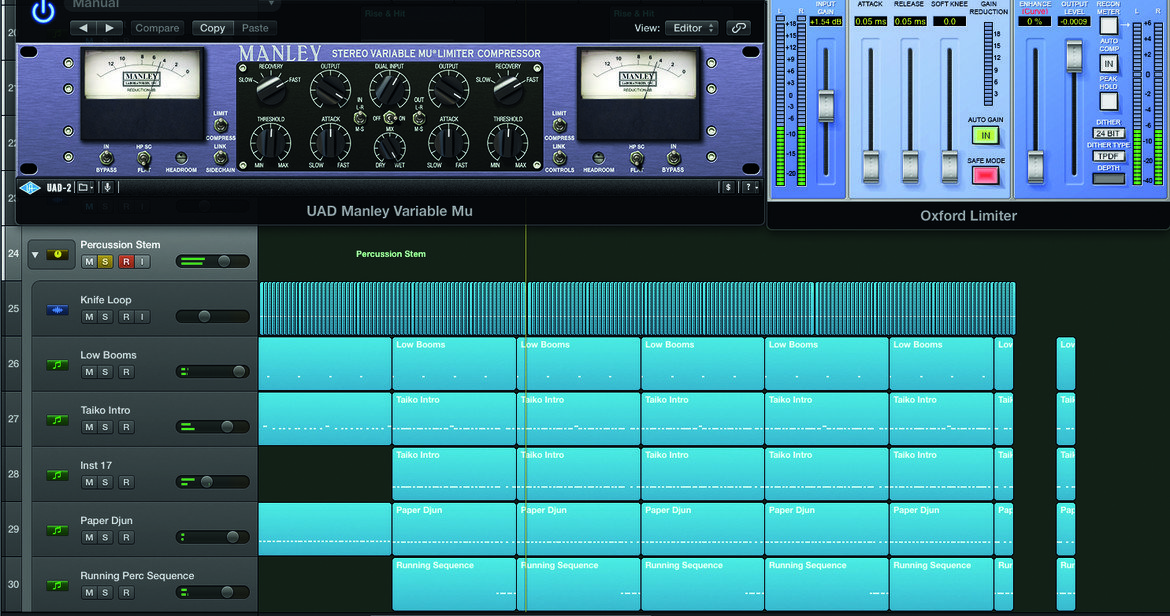Open the UAD-2 question mark help menu
The width and height of the screenshot is (1170, 616).
coord(749,187)
